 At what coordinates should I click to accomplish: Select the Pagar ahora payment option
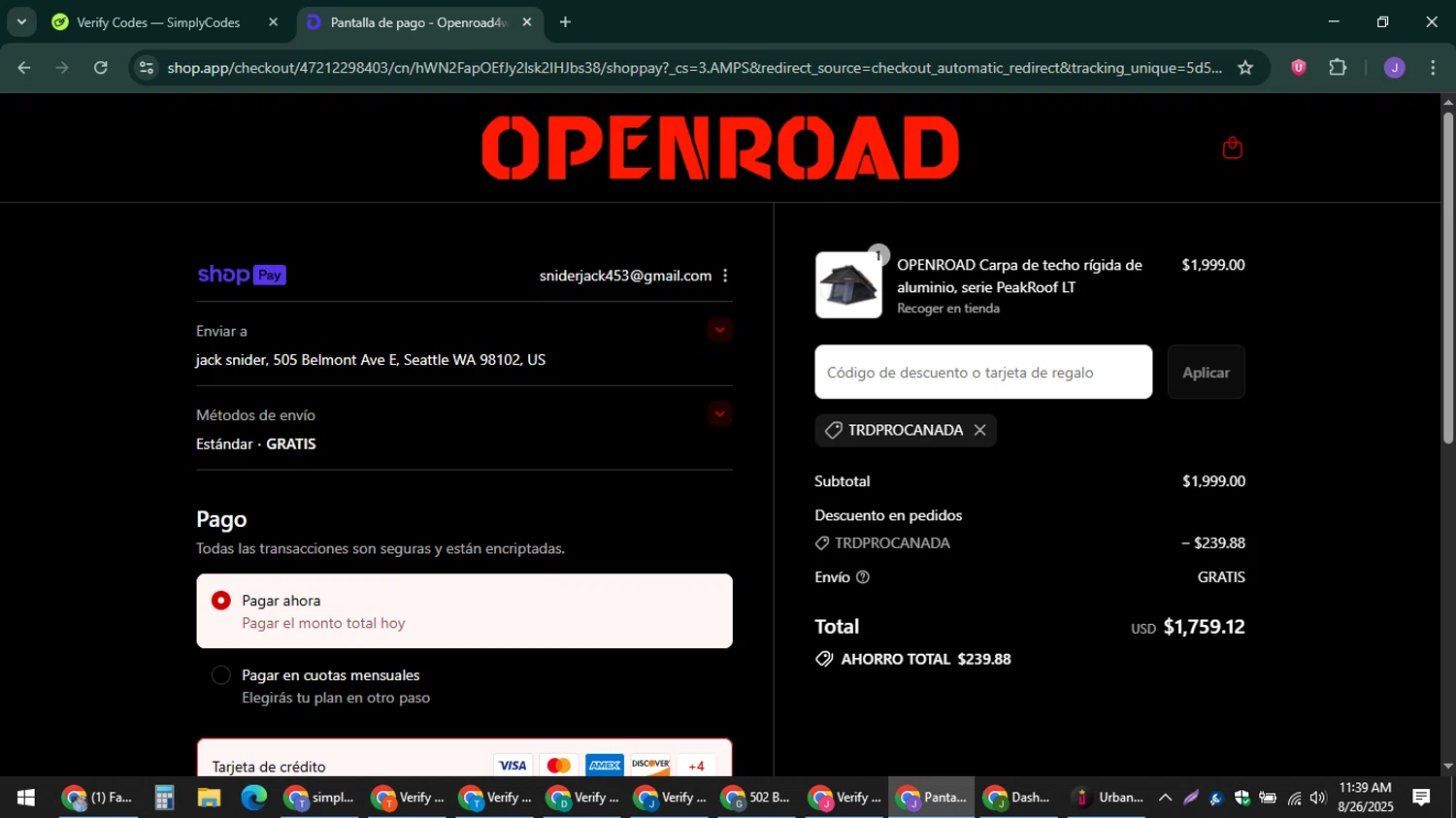coord(464,611)
